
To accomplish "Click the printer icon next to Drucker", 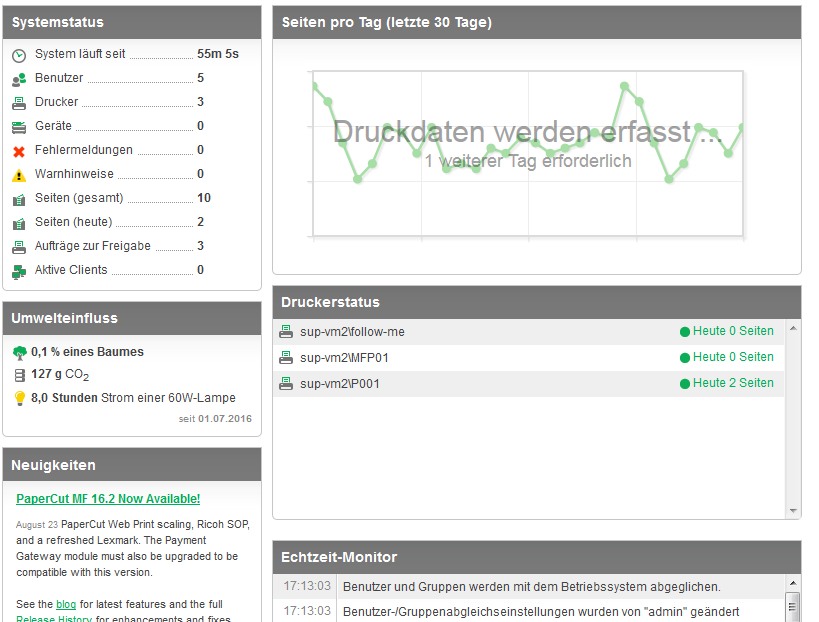I will pyautogui.click(x=19, y=103).
